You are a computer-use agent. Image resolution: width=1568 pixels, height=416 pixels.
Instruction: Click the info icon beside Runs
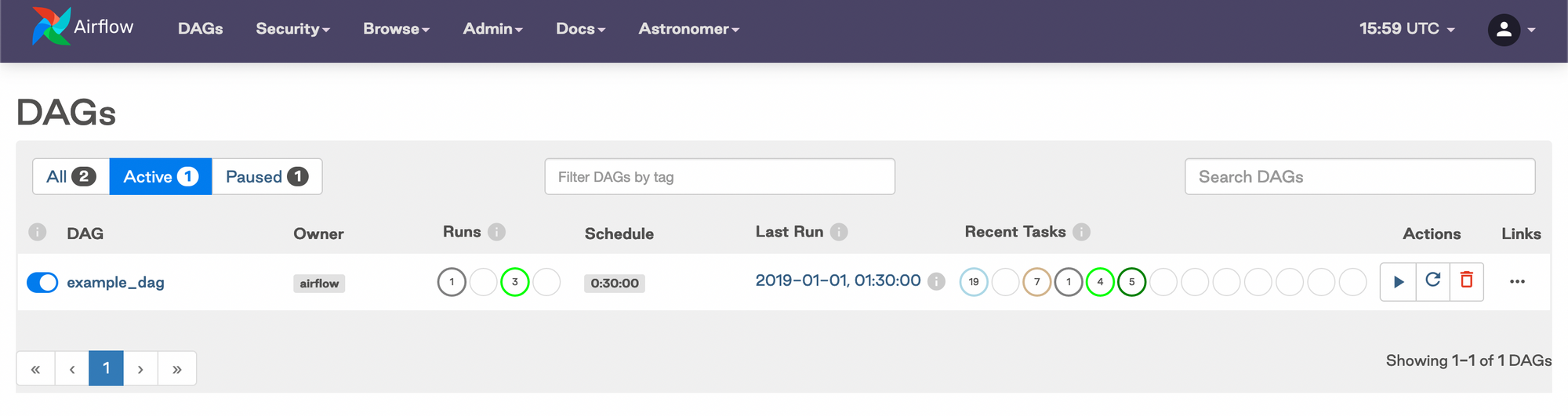[496, 232]
